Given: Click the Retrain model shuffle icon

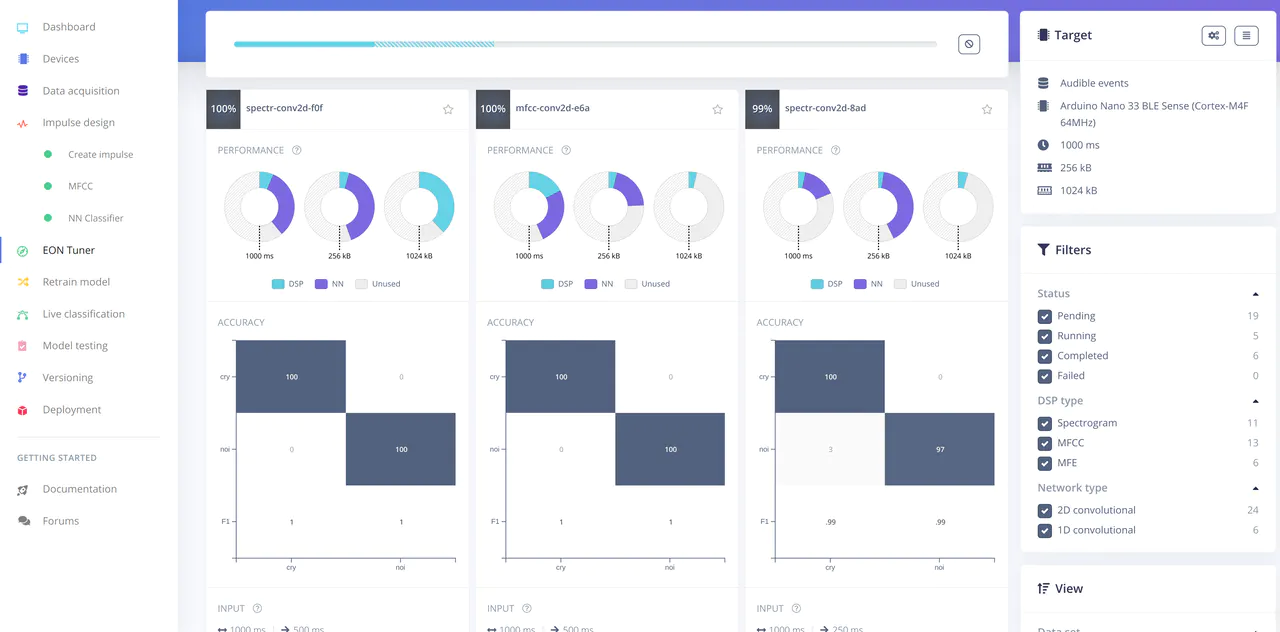Looking at the screenshot, I should pyautogui.click(x=22, y=282).
